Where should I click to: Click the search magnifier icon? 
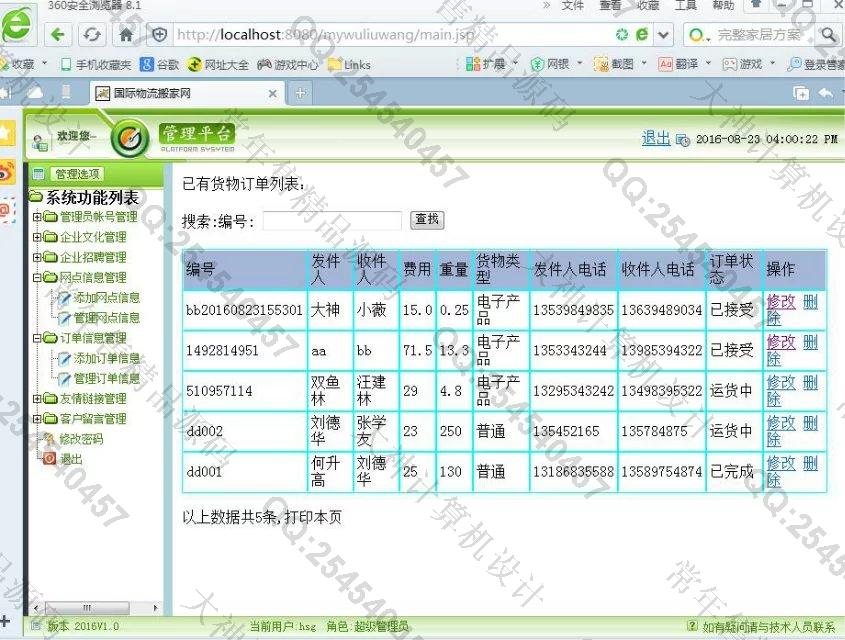coord(827,35)
